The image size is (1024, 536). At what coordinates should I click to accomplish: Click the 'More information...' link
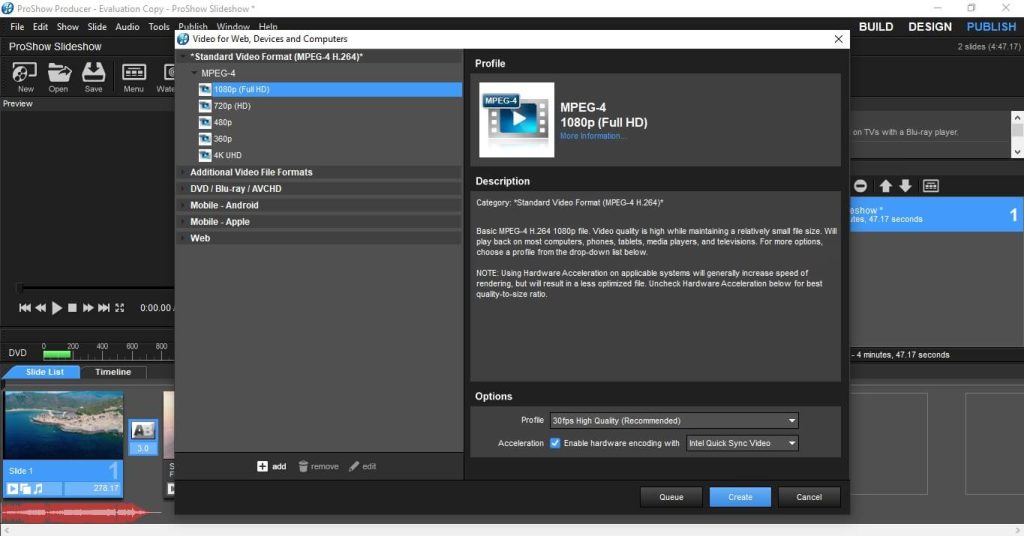590,136
